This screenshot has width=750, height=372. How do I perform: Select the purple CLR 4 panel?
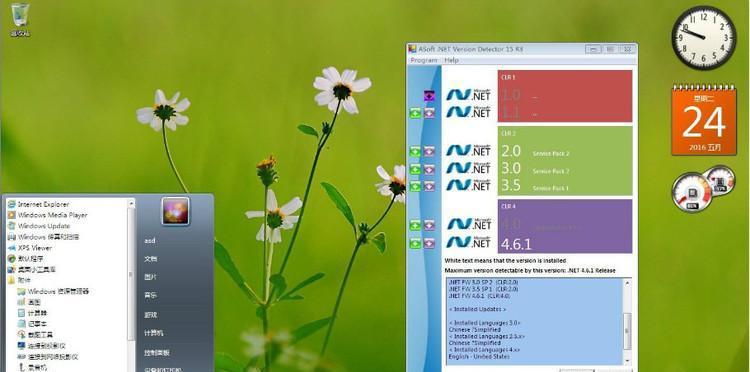[565, 226]
